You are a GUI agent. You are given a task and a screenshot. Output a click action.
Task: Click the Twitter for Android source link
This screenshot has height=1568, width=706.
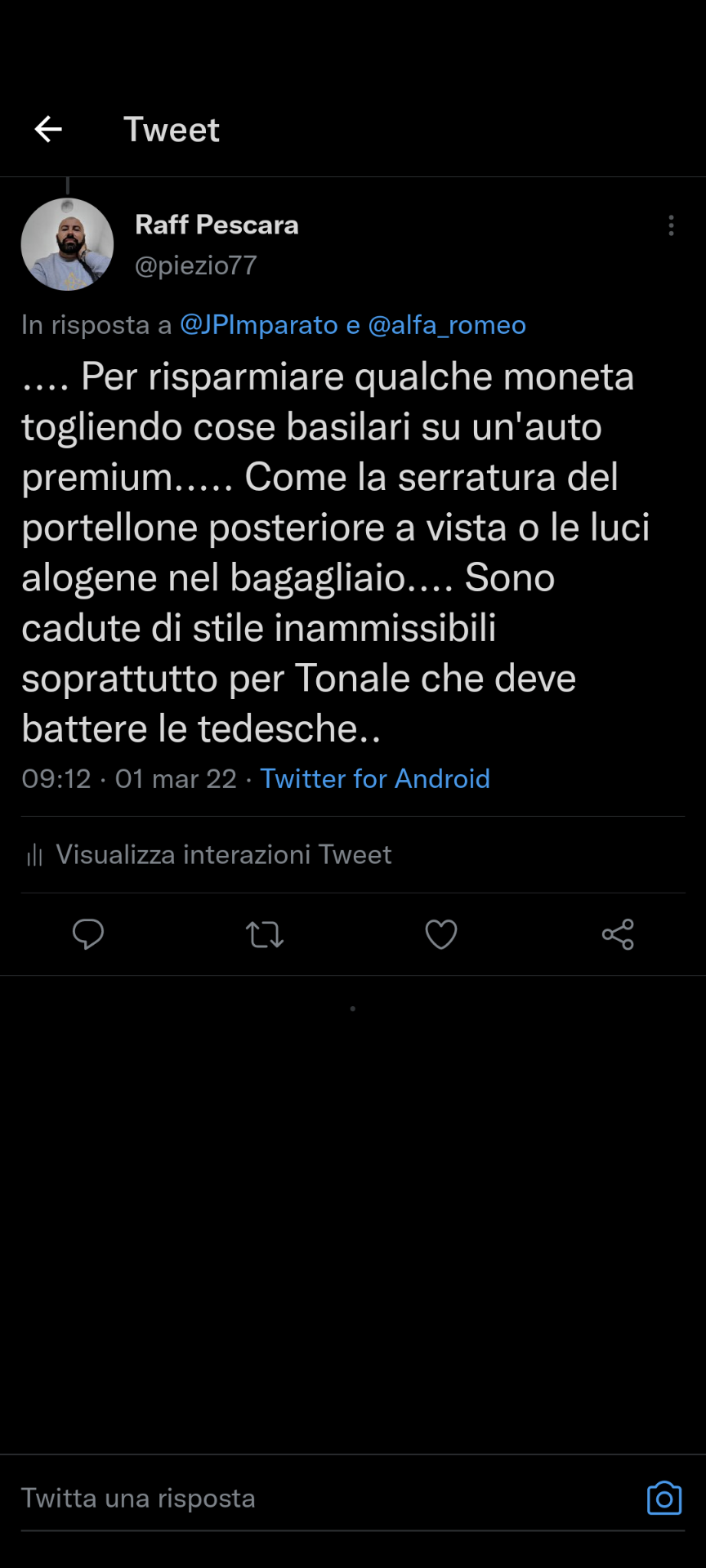coord(375,779)
